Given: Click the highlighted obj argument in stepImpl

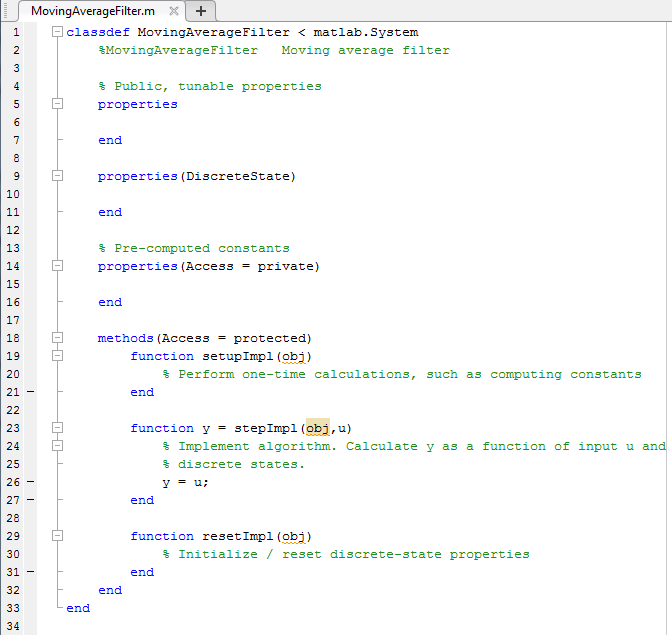Looking at the screenshot, I should (317, 428).
